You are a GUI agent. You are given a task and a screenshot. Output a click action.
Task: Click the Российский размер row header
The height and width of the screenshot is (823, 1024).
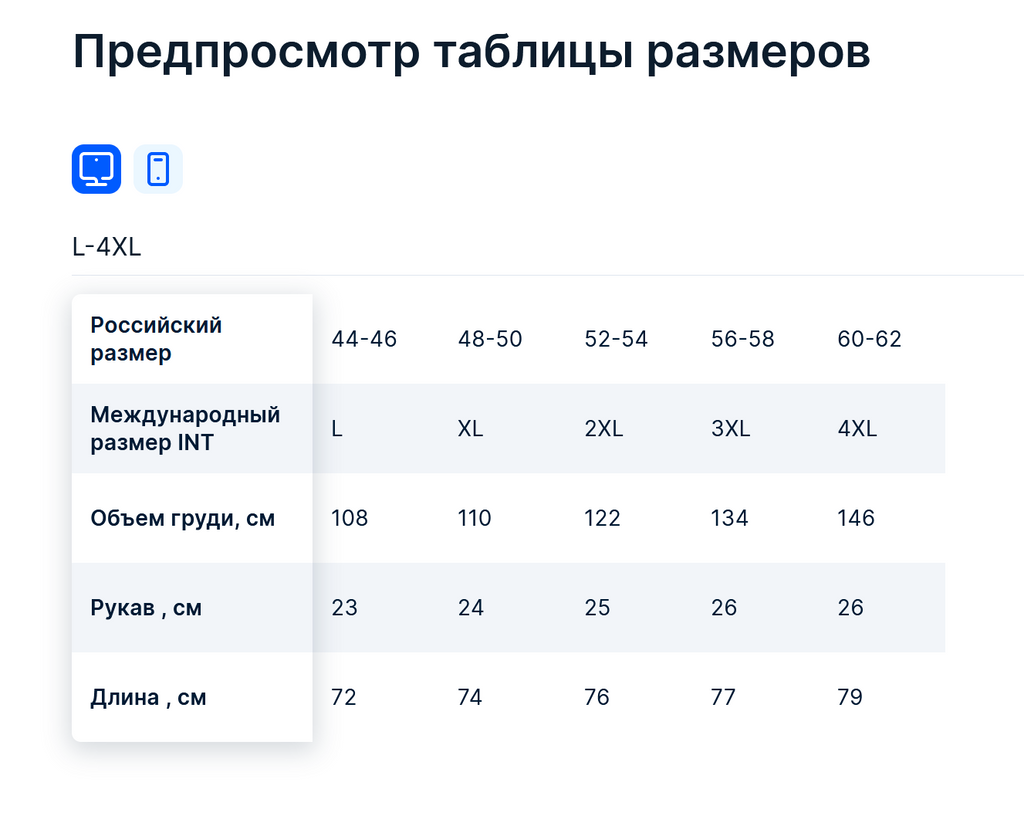point(156,339)
